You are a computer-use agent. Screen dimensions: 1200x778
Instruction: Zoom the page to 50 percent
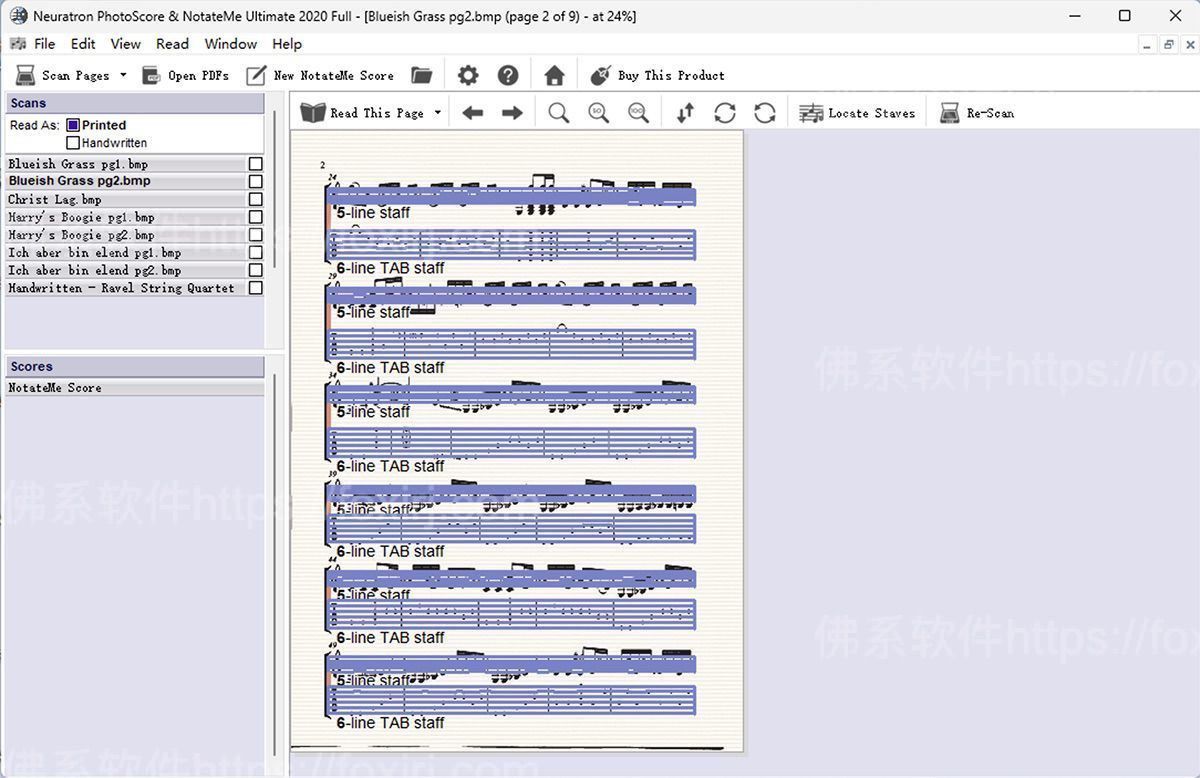[599, 114]
